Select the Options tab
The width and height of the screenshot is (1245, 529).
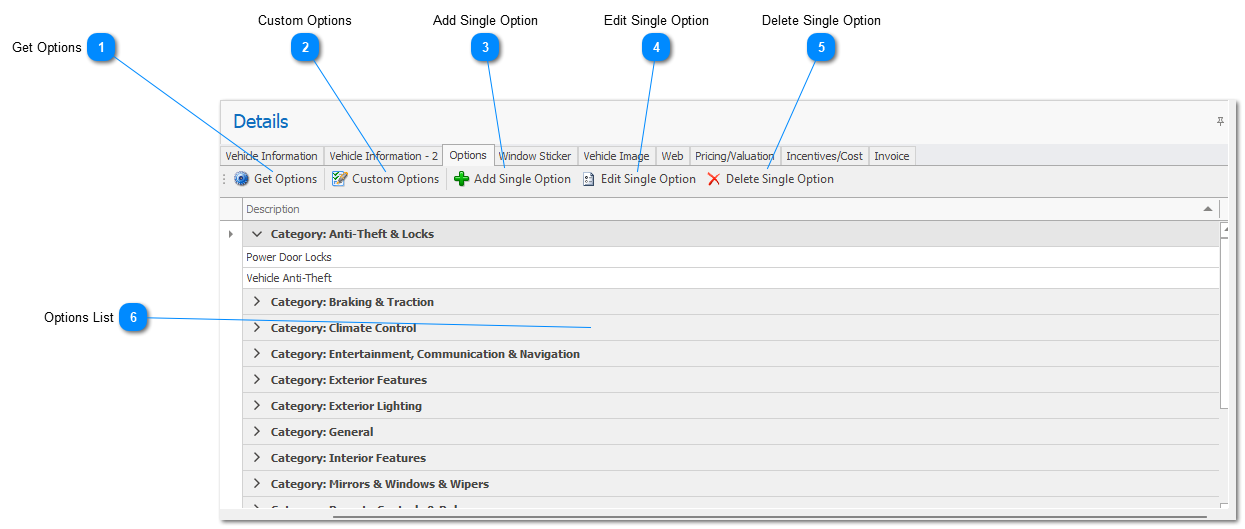coord(468,155)
